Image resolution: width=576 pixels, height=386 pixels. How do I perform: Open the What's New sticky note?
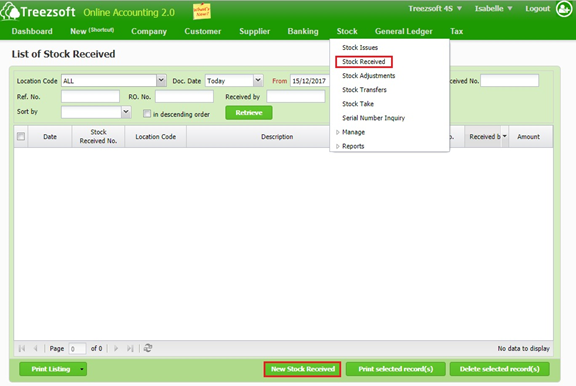(x=202, y=11)
